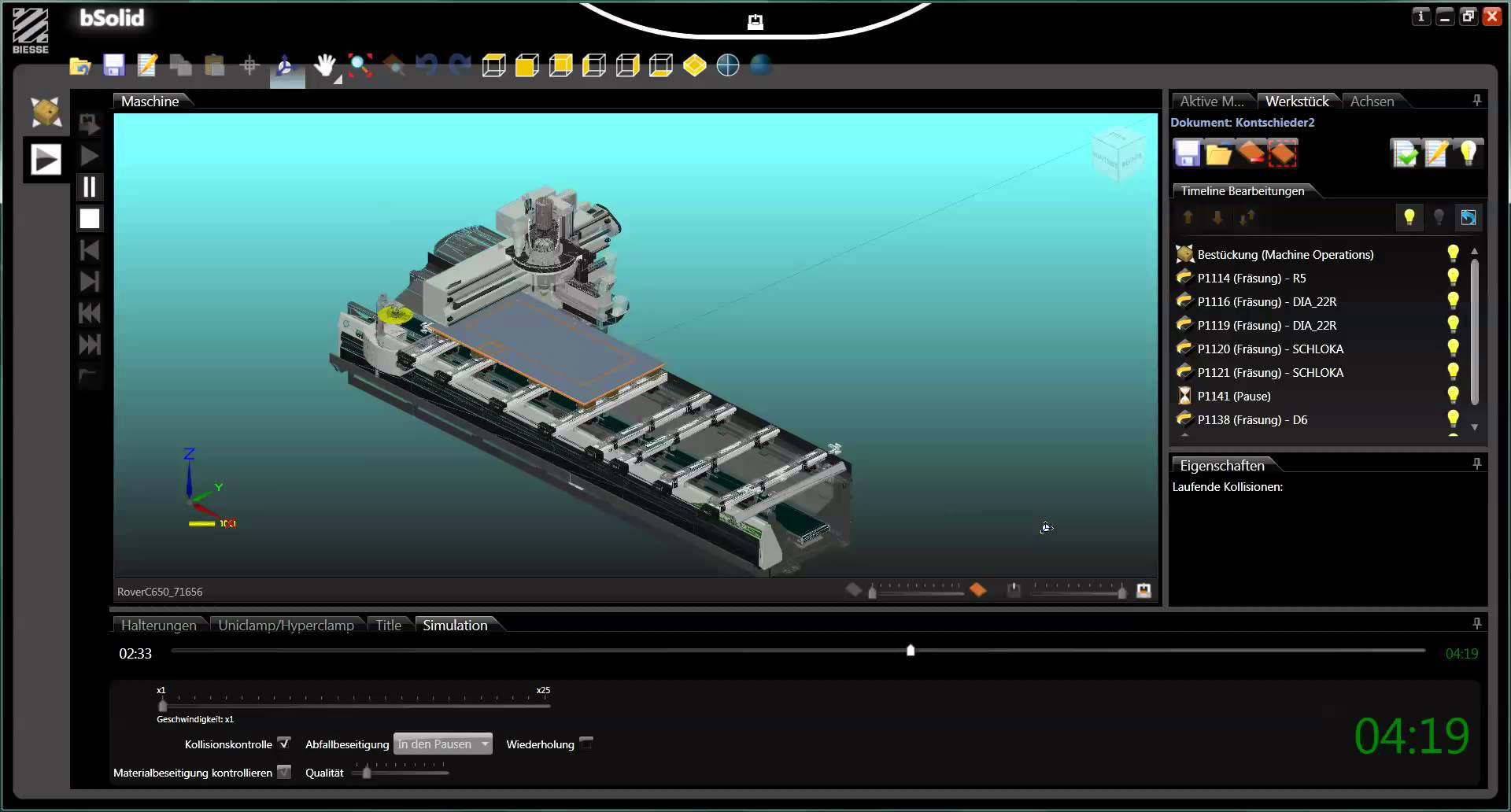Screen dimensions: 1511x812
Task: Click the crosshair target view icon
Action: point(728,65)
